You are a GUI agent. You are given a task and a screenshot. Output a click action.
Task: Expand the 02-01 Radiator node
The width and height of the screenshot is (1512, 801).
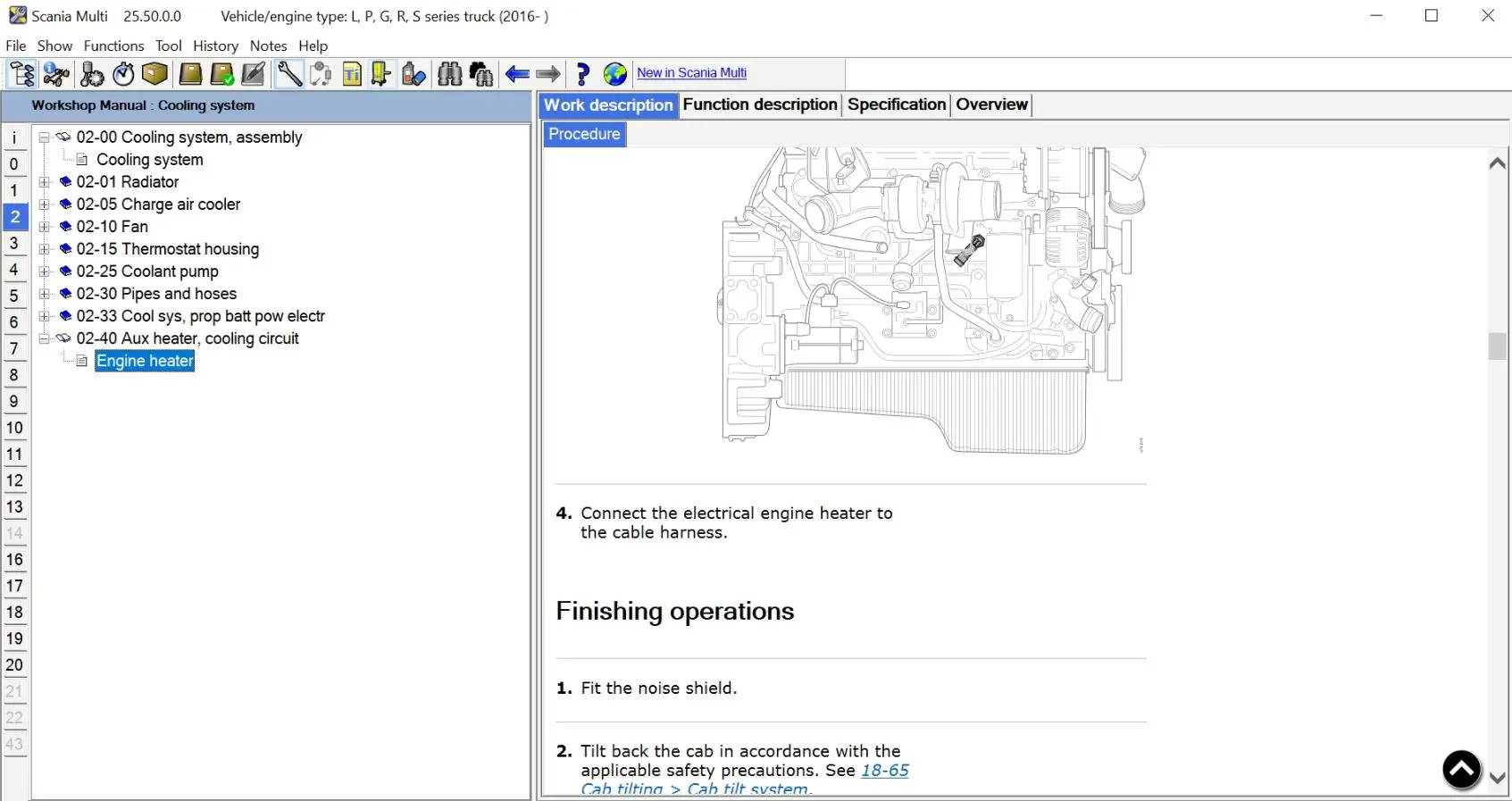pos(44,182)
